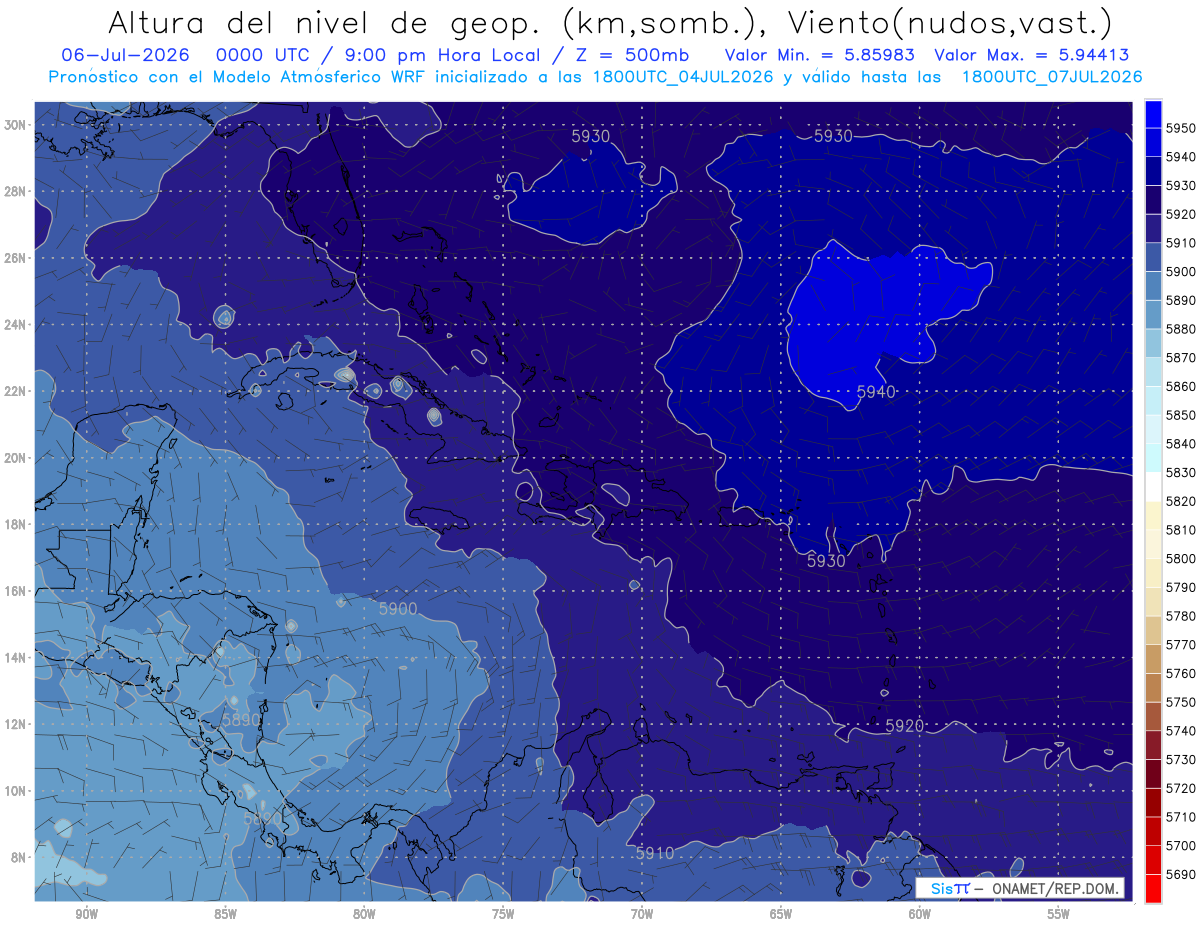Click the 5850 colorbar value

[1180, 415]
